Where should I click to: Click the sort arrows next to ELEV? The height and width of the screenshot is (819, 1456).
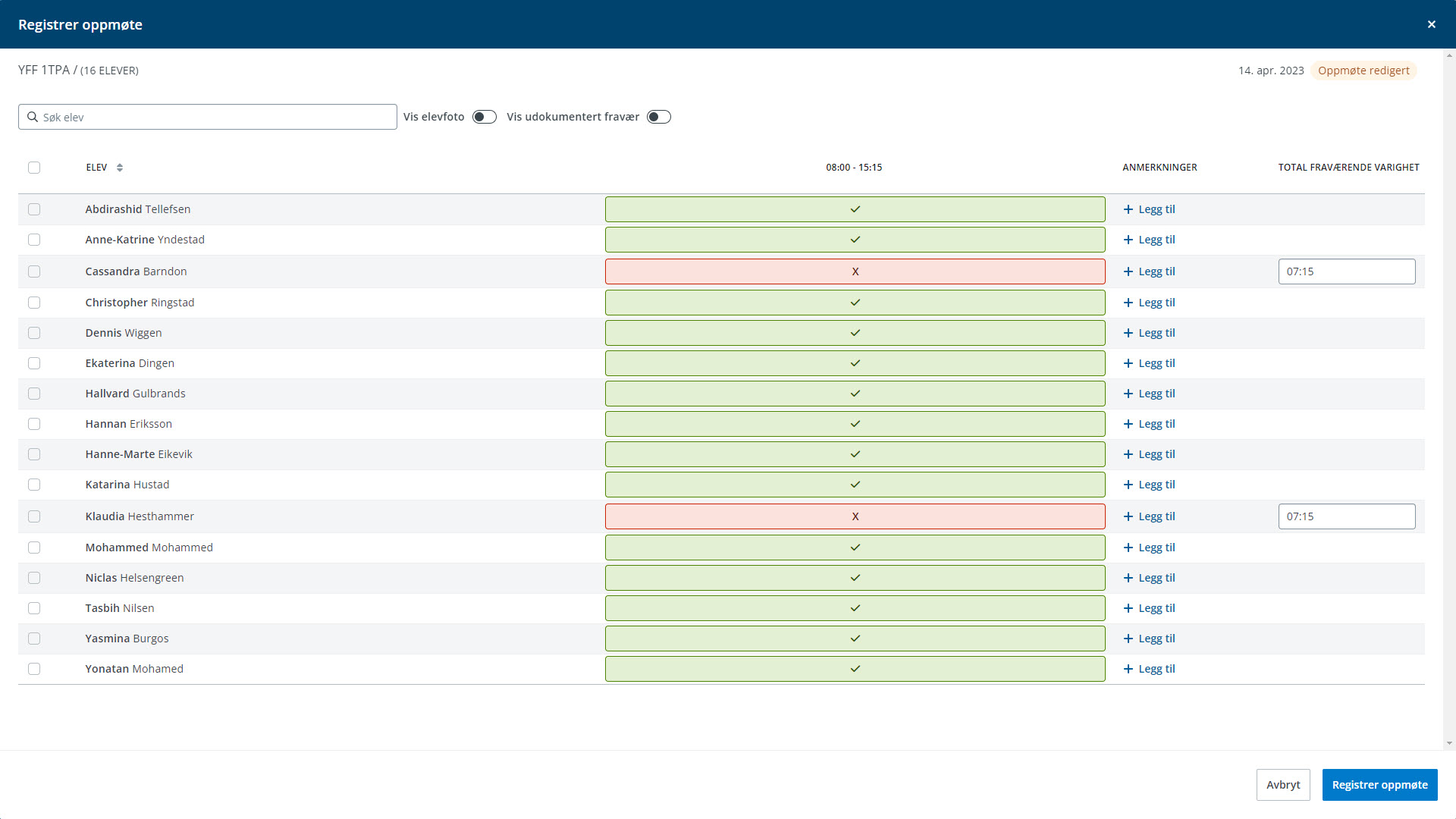pyautogui.click(x=120, y=168)
